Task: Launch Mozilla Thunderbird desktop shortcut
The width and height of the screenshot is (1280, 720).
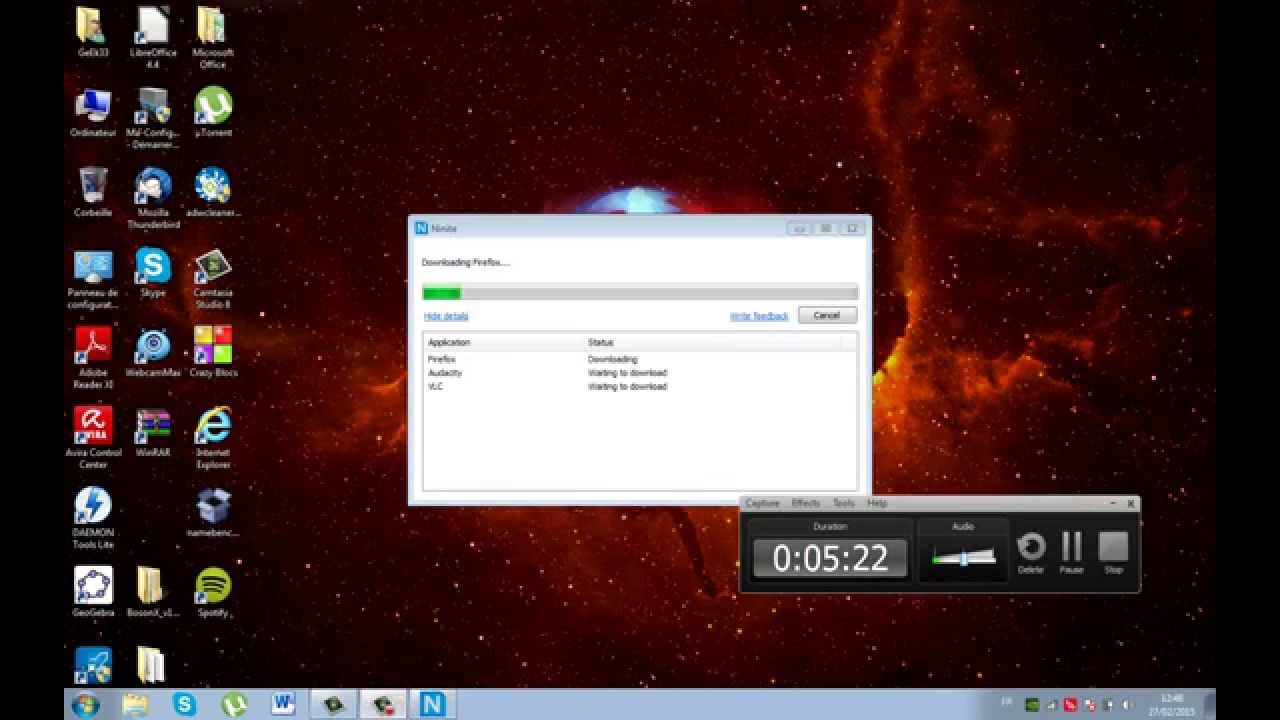Action: [153, 198]
